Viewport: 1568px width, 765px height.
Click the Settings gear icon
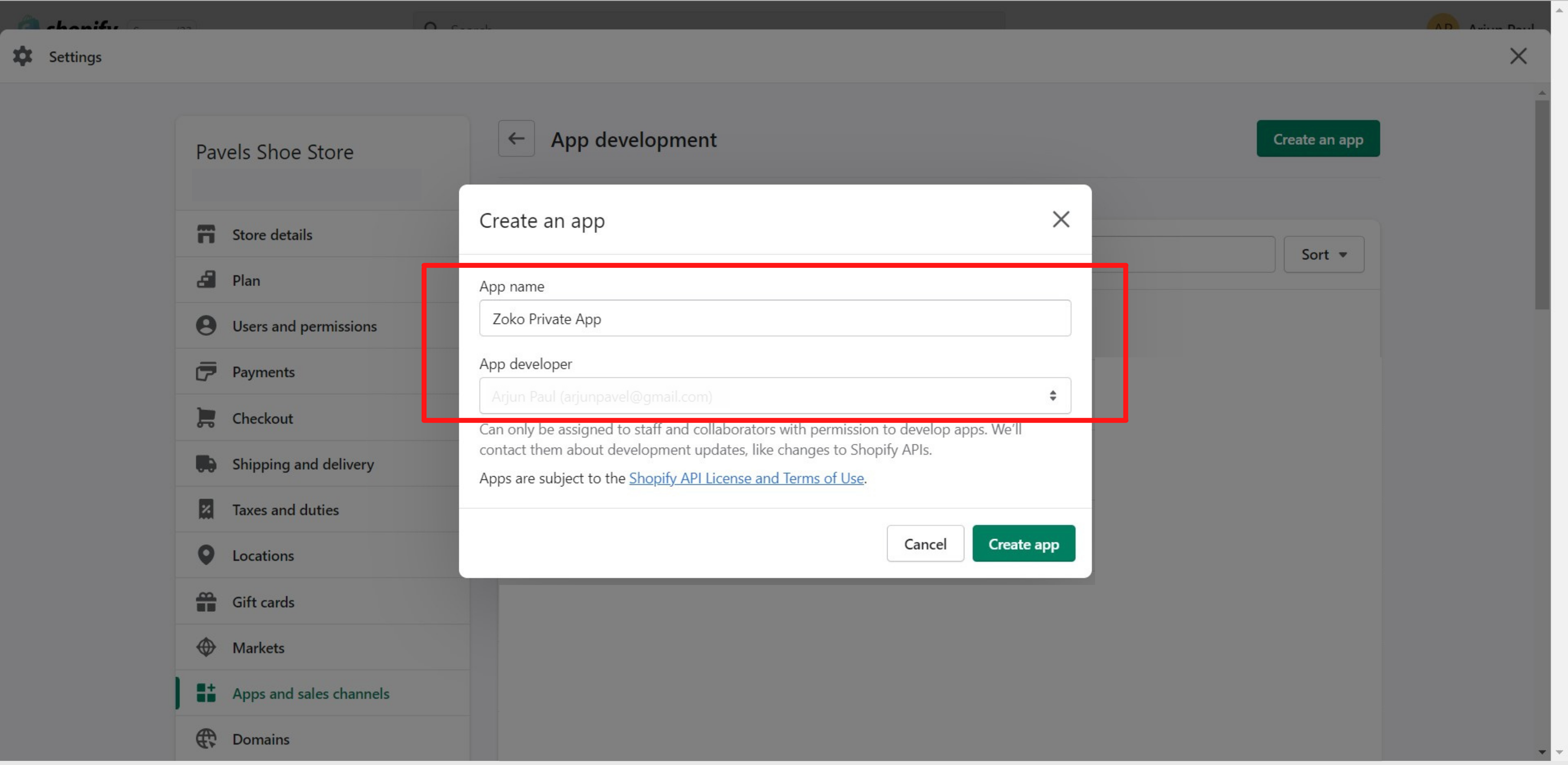tap(23, 56)
